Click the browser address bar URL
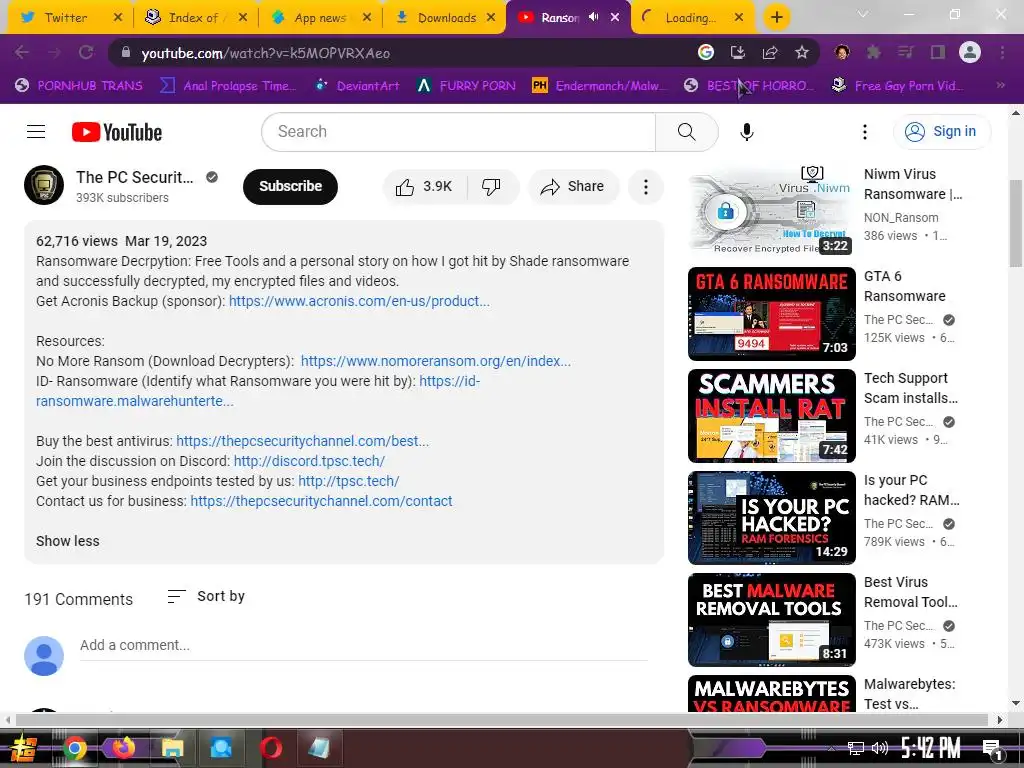1024x768 pixels. [x=265, y=53]
